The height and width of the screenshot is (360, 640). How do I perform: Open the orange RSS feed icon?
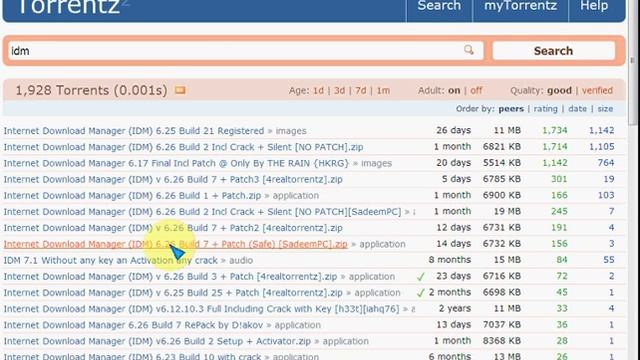point(180,90)
